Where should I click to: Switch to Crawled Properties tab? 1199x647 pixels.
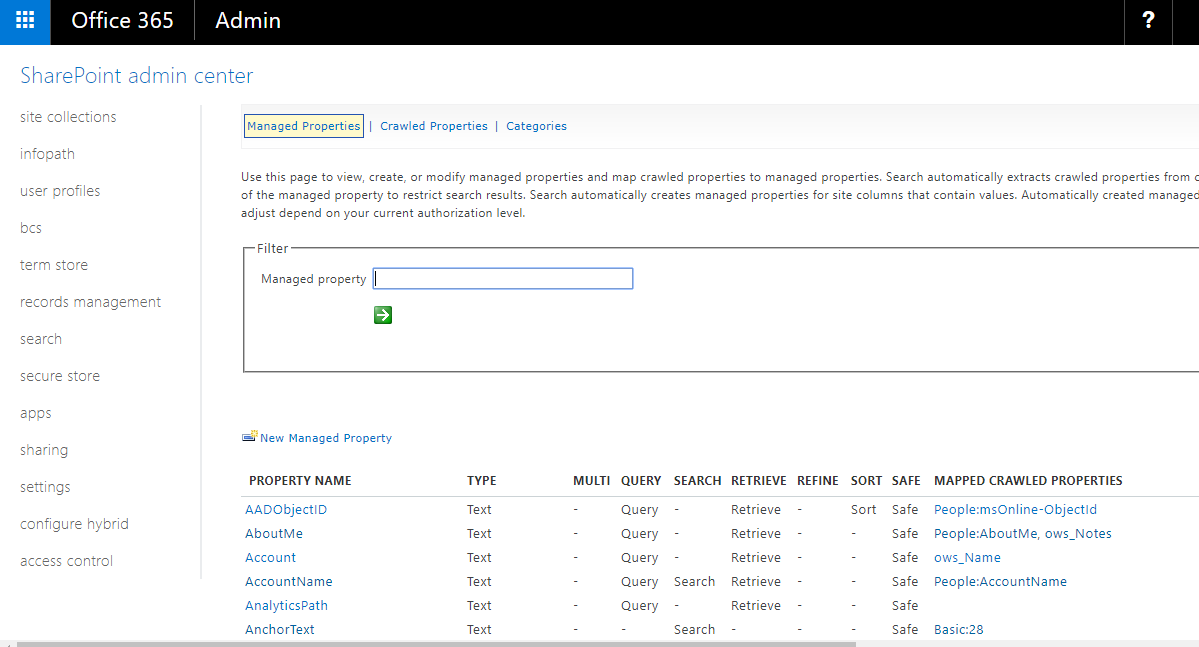(x=434, y=126)
